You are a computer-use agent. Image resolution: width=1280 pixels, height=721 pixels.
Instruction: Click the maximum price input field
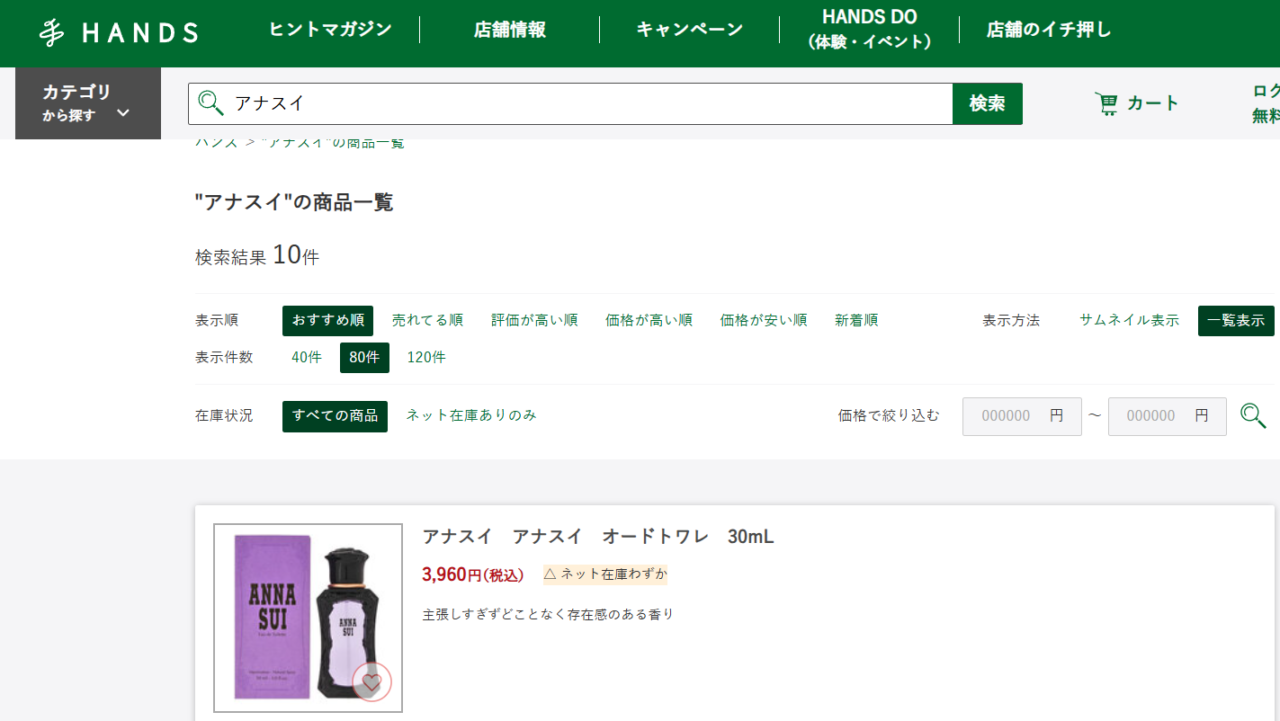1167,416
